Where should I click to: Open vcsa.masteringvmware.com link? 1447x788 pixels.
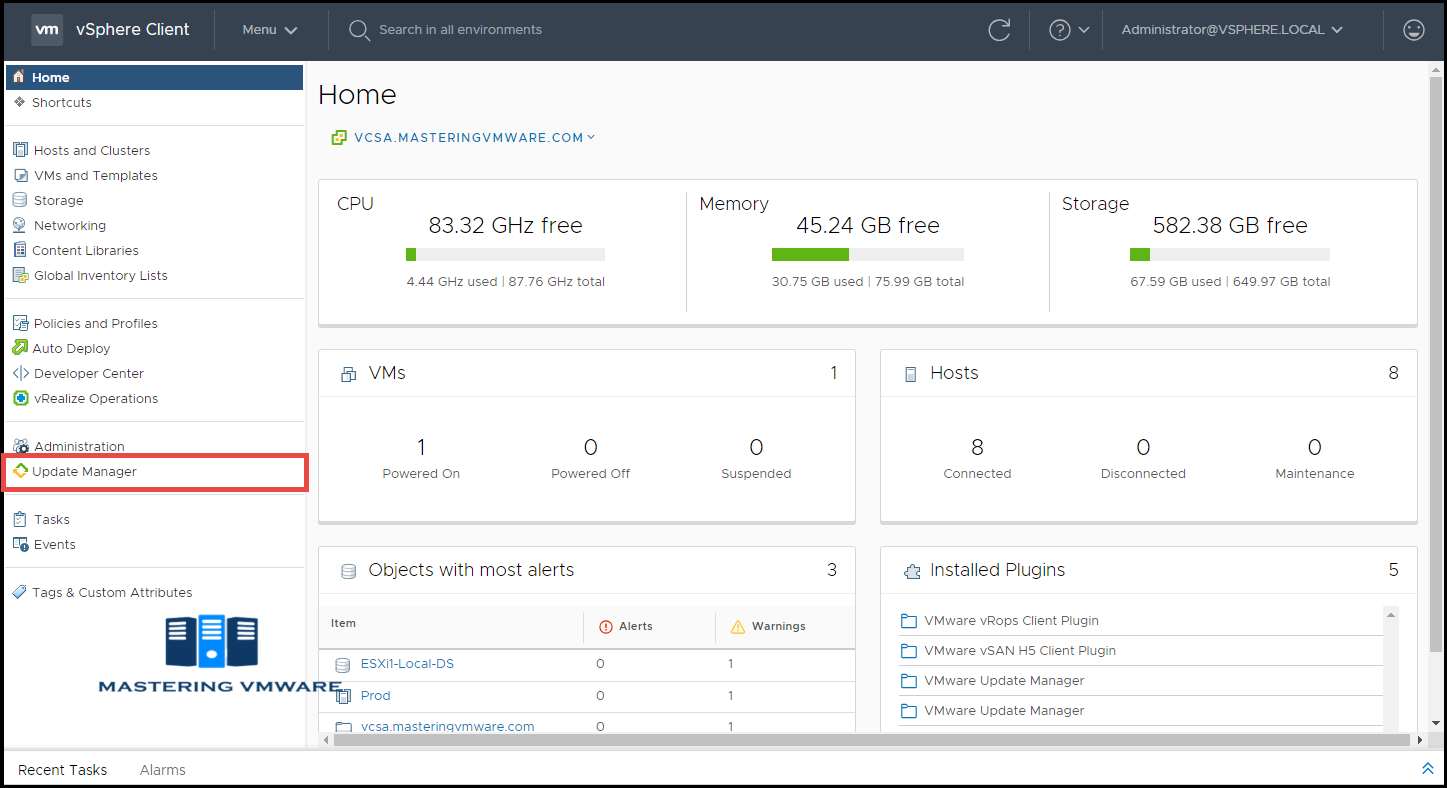(448, 727)
